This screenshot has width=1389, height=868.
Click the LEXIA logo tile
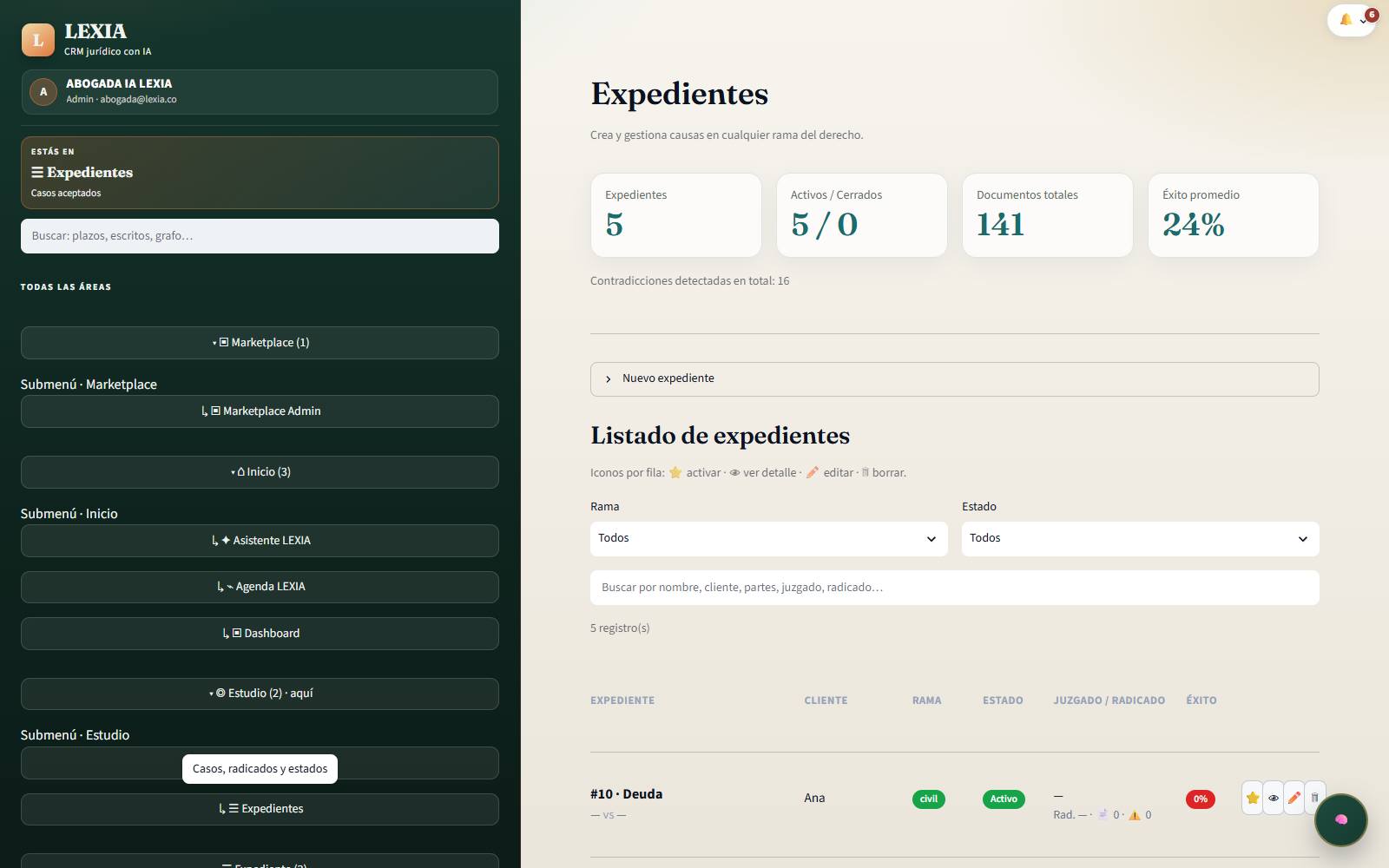(x=38, y=40)
